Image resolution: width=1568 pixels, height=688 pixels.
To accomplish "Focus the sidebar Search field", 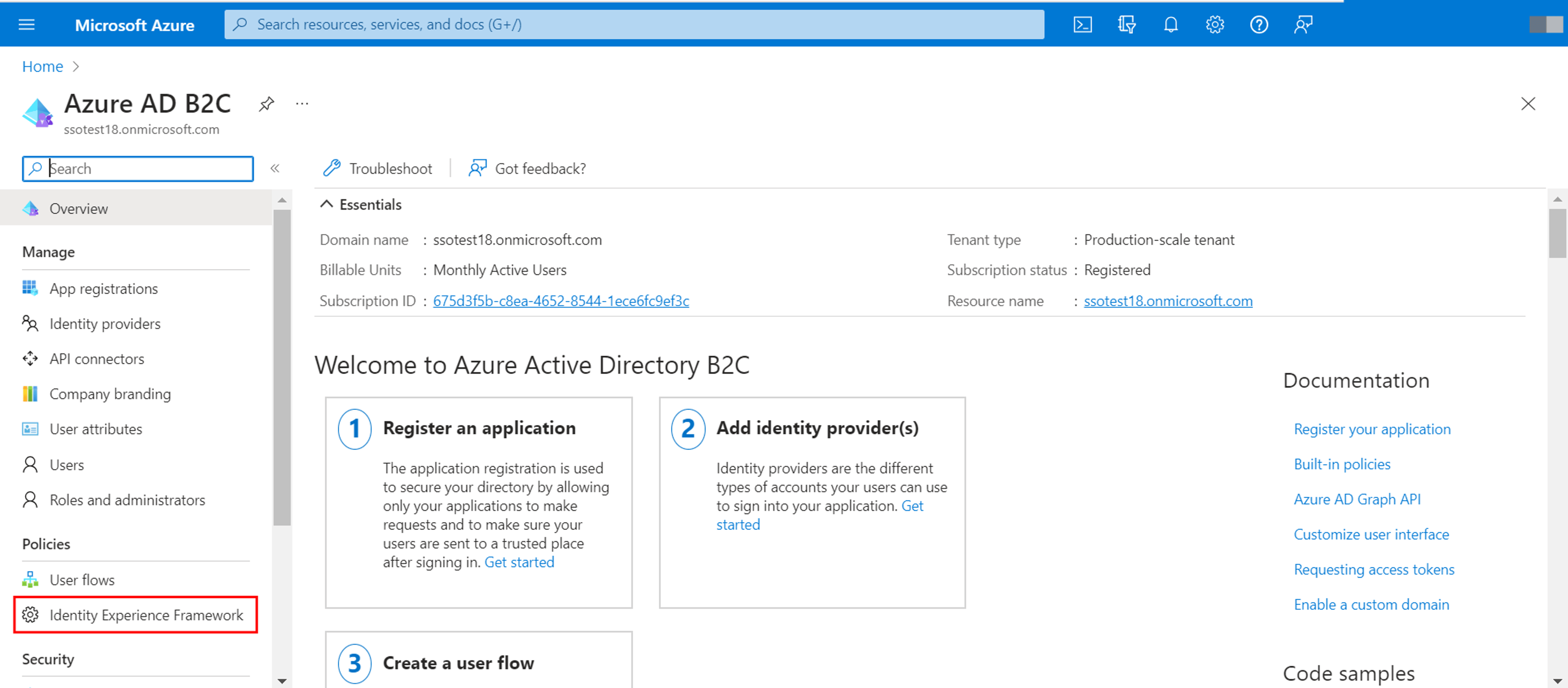I will (138, 169).
